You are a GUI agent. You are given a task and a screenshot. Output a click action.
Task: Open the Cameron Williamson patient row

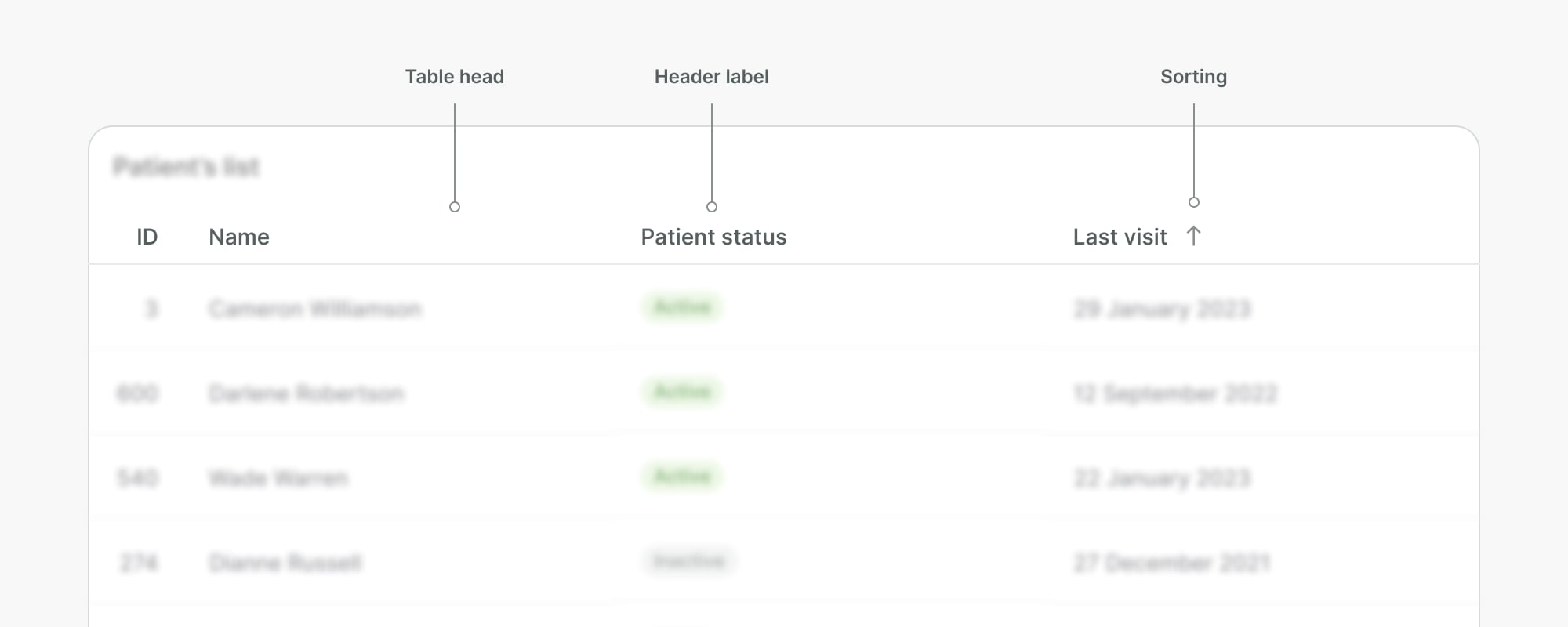[314, 309]
